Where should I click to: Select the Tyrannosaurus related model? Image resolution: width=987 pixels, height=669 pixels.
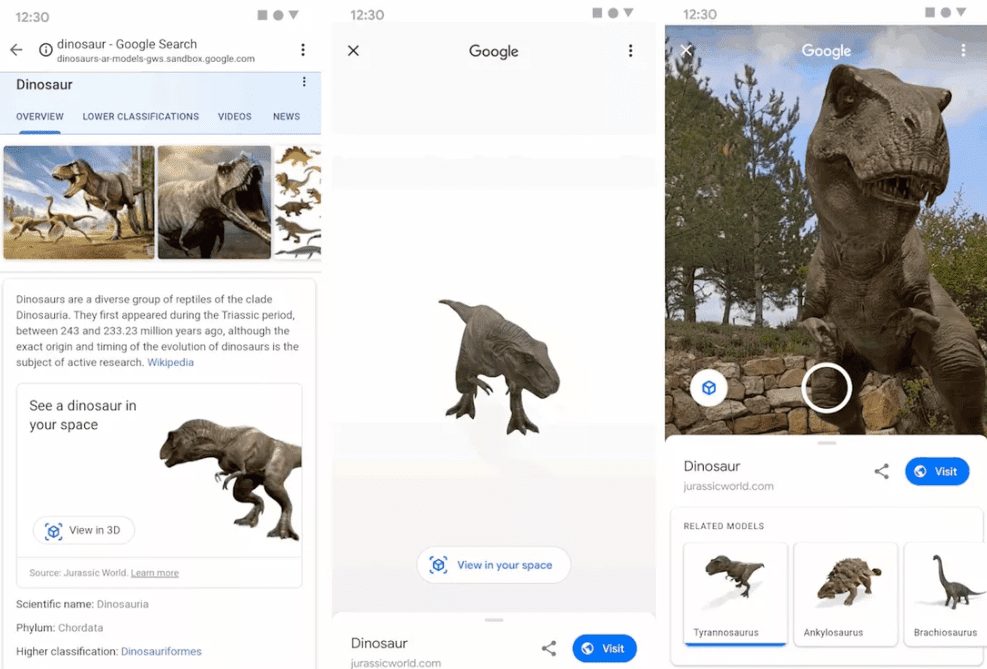pos(735,594)
